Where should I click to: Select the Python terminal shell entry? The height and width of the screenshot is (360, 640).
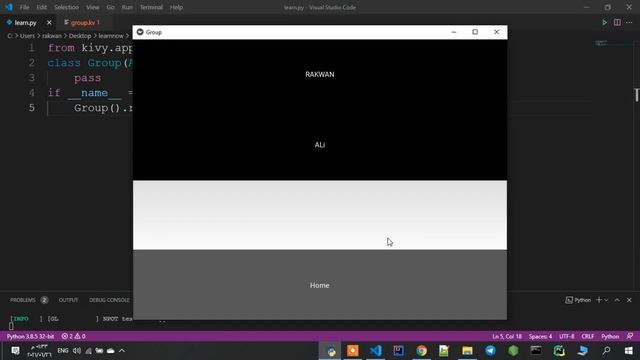(578, 300)
